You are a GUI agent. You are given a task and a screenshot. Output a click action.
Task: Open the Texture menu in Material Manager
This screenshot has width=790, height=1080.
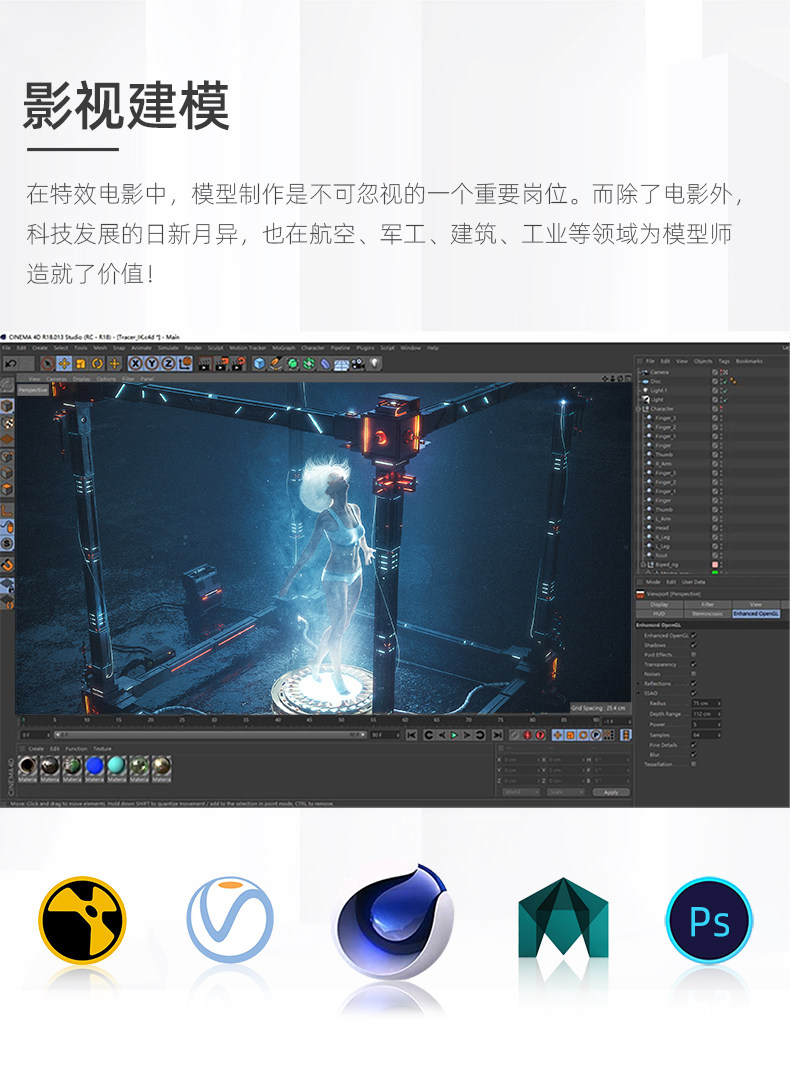pyautogui.click(x=102, y=749)
